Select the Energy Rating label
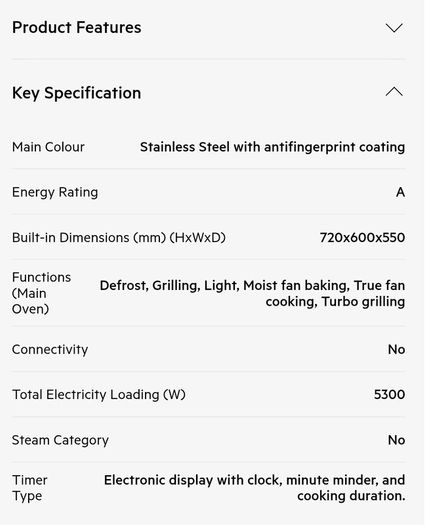 coord(55,193)
